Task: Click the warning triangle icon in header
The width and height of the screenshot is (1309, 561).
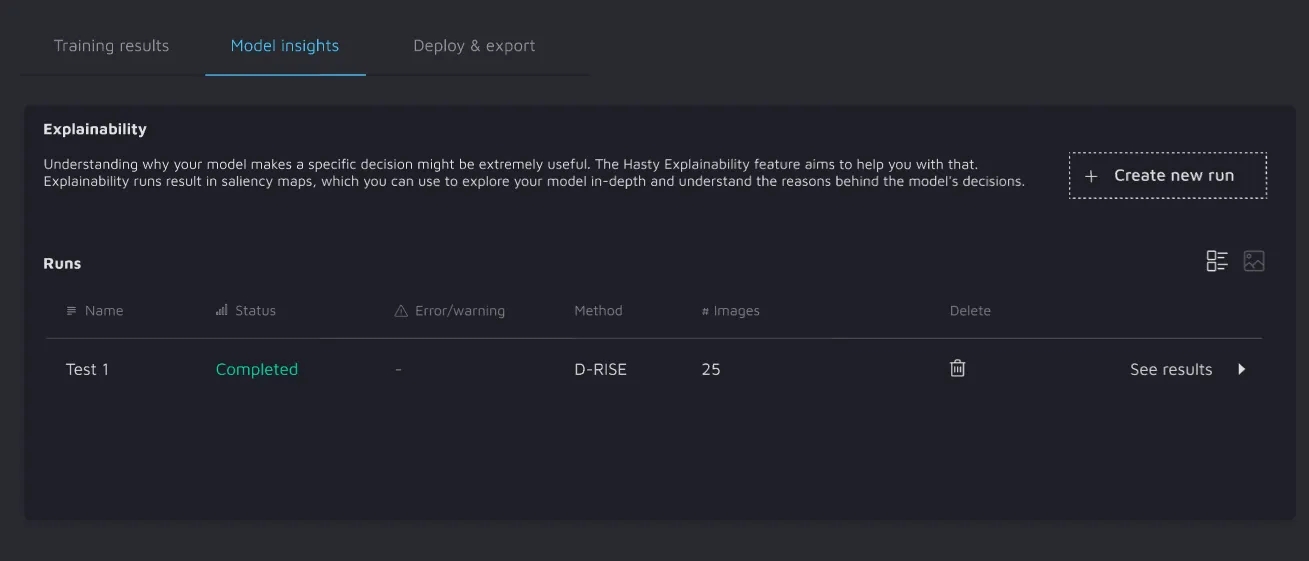Action: (401, 311)
